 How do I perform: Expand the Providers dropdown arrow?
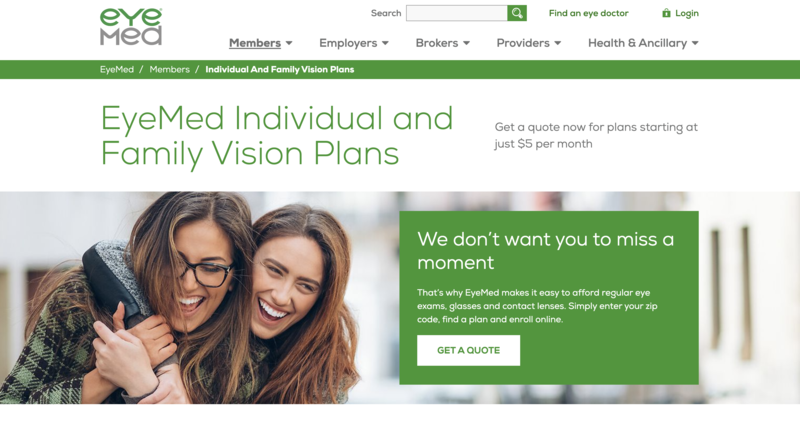pyautogui.click(x=558, y=43)
